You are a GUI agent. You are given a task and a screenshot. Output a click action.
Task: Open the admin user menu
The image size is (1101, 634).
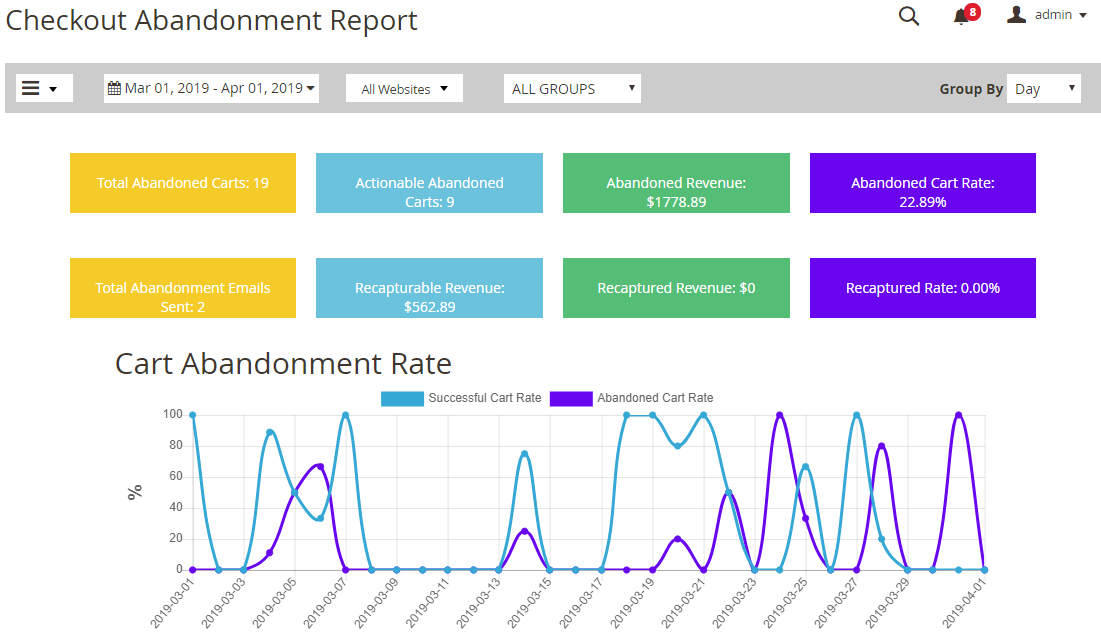[x=1046, y=14]
